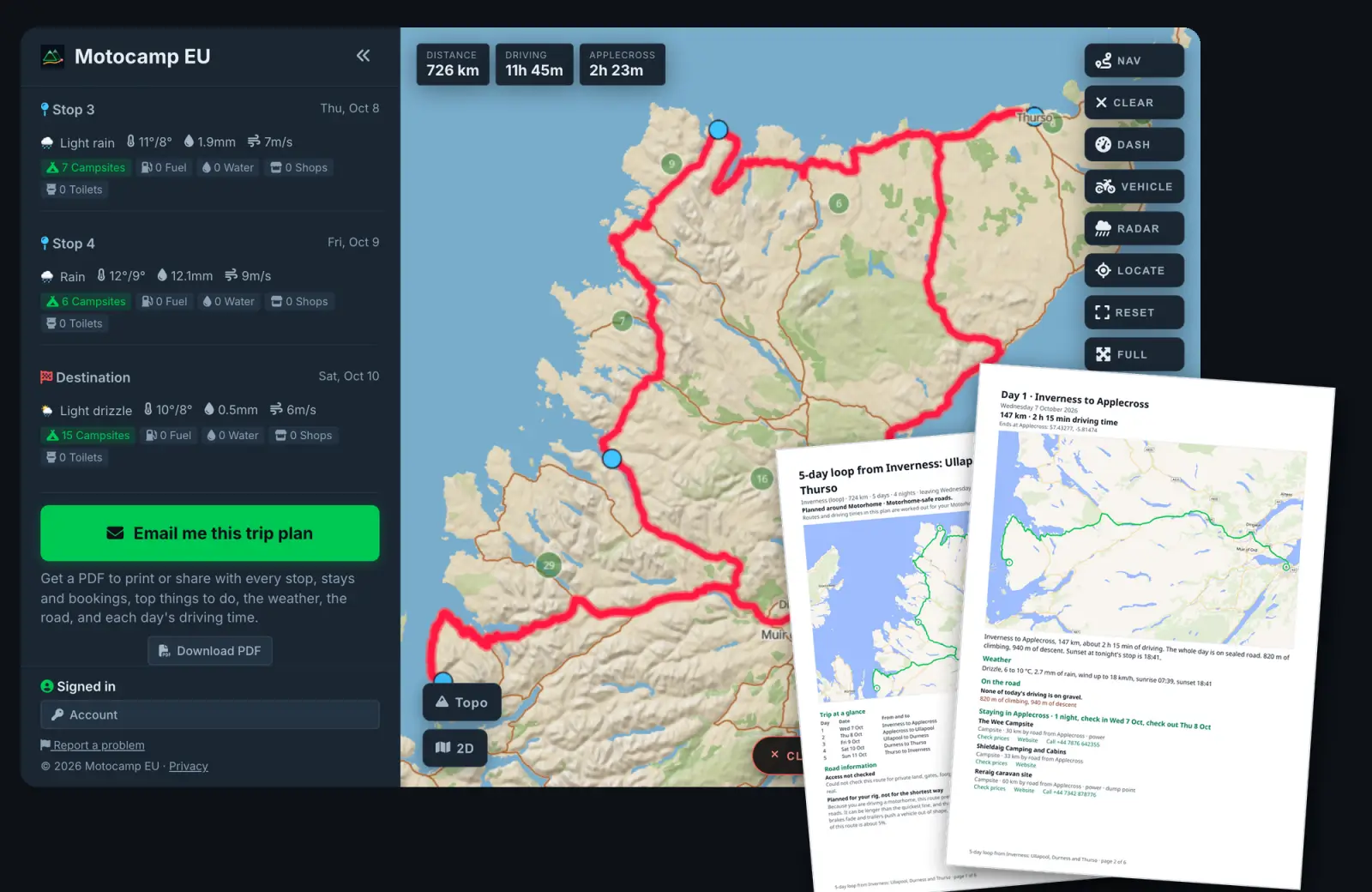The height and width of the screenshot is (892, 1372).
Task: Toggle the 2D map view
Action: (x=454, y=748)
